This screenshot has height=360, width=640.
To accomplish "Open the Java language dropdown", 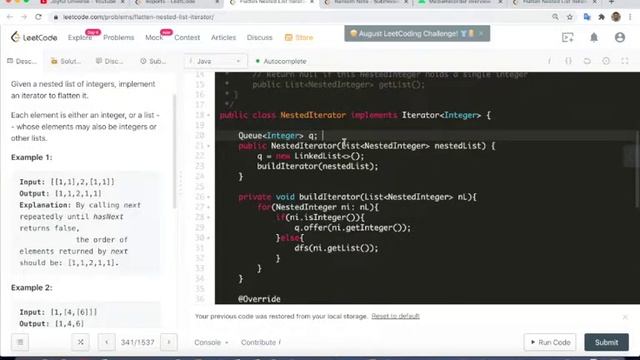I will pyautogui.click(x=215, y=61).
